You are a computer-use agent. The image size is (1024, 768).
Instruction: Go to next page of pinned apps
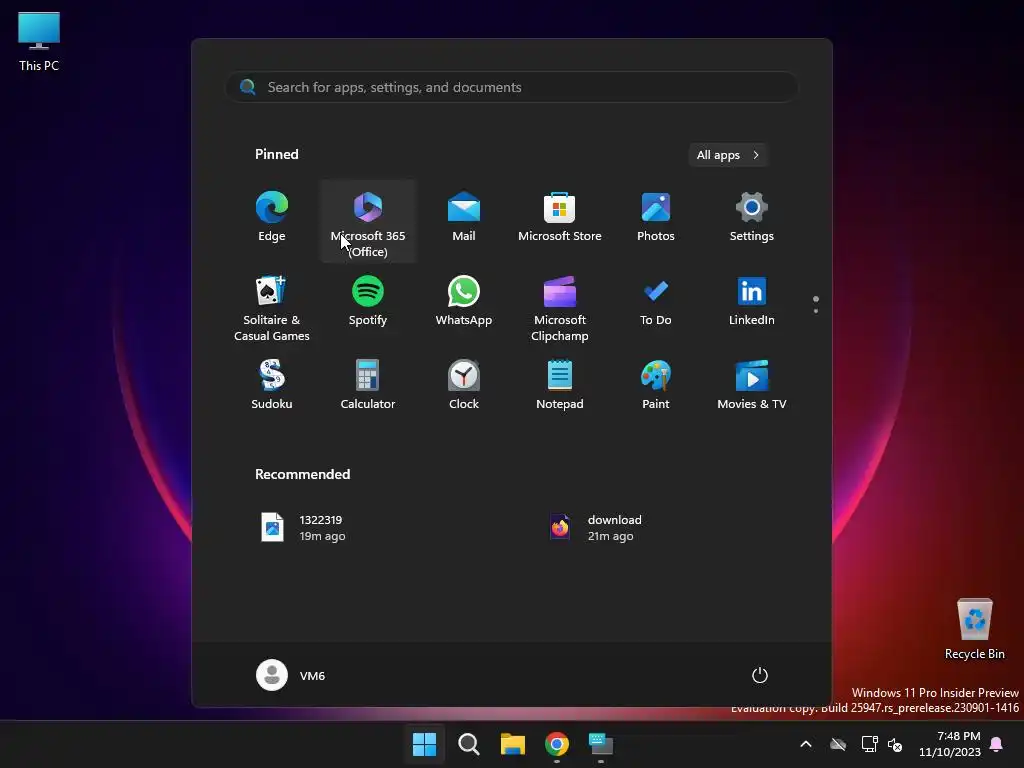(x=816, y=311)
